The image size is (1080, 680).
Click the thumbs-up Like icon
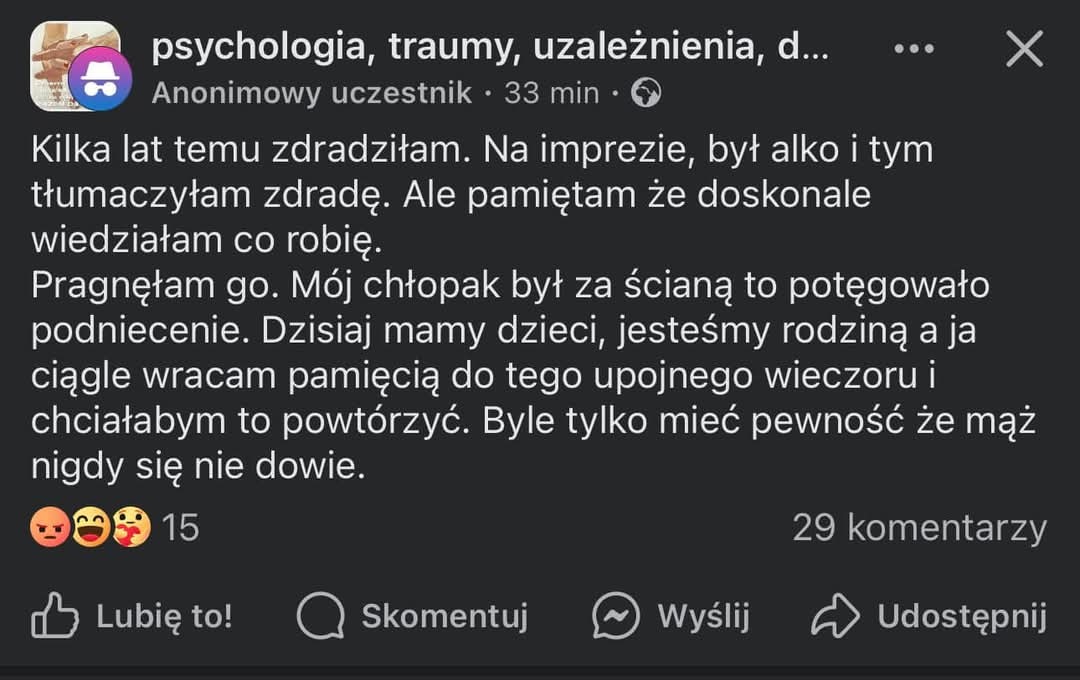pos(55,616)
